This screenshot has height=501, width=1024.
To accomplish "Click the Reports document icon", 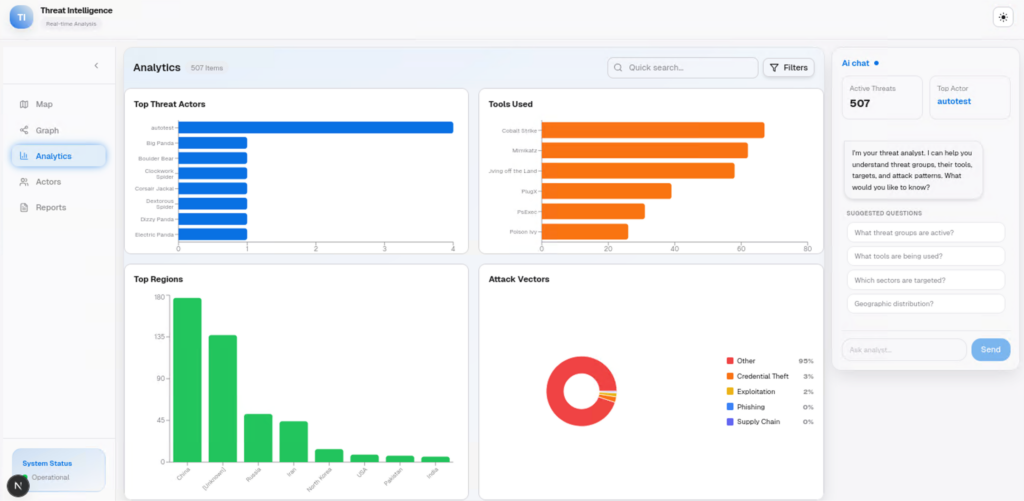I will 24,208.
